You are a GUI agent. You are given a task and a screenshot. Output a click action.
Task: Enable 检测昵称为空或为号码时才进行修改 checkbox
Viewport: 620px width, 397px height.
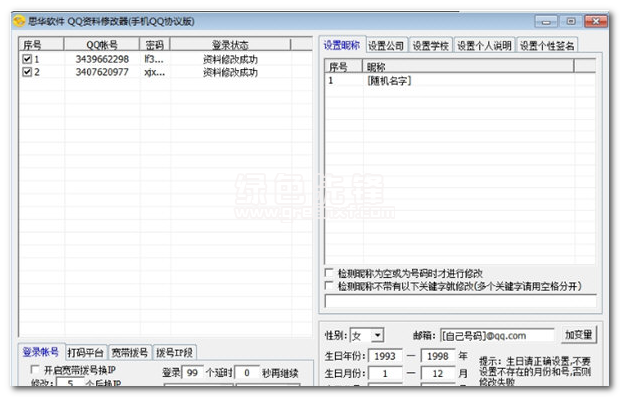329,273
